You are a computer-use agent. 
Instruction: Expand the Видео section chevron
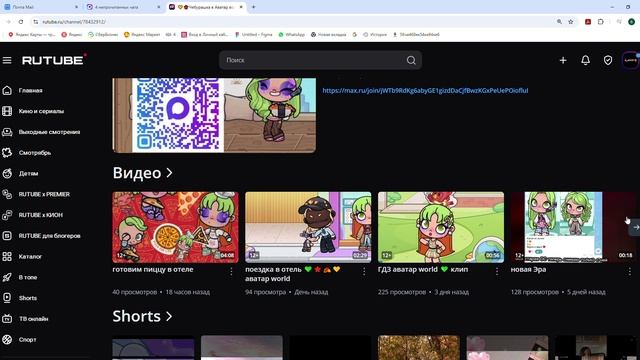[x=169, y=173]
